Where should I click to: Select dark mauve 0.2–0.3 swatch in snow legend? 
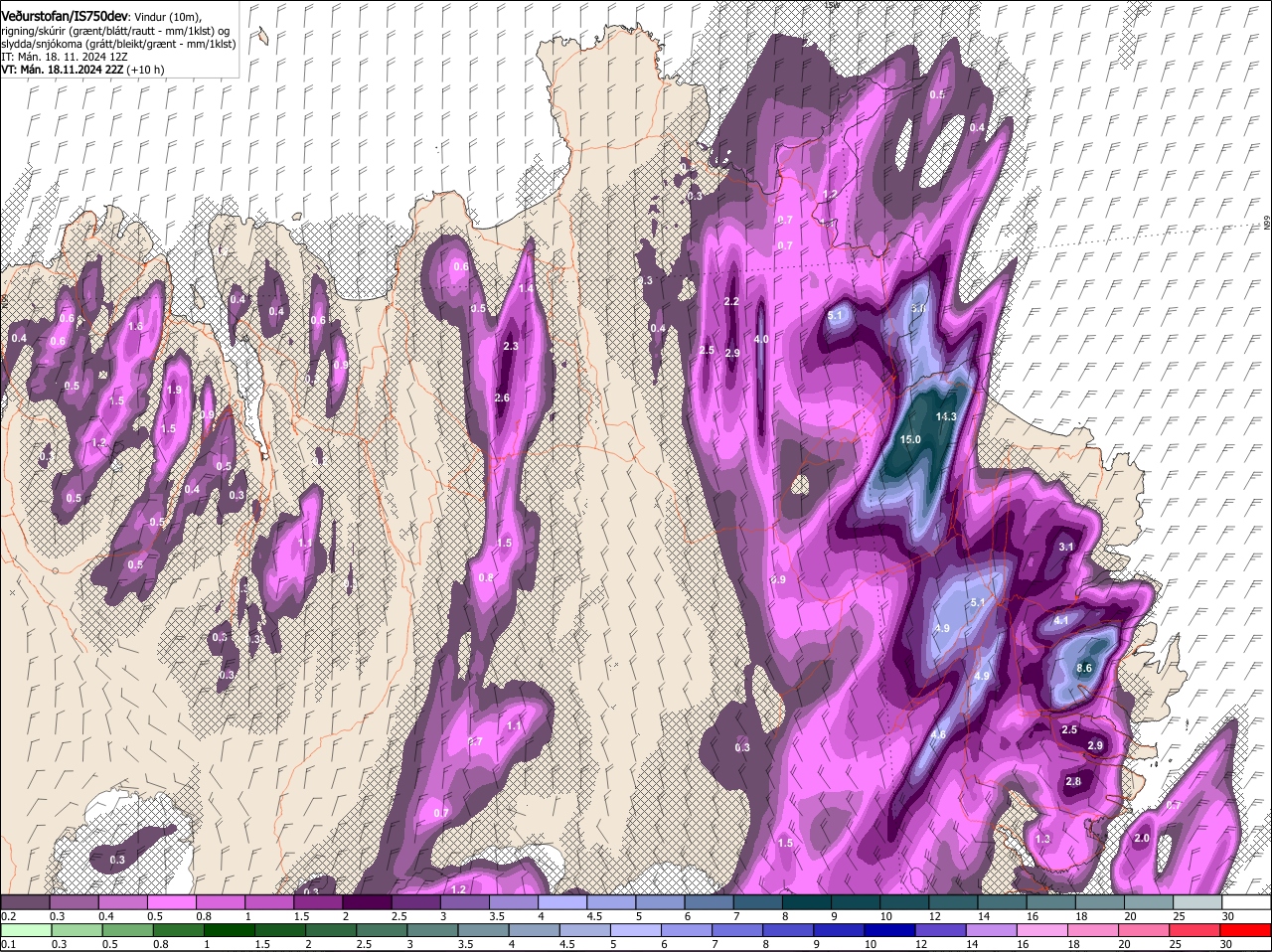(25, 901)
